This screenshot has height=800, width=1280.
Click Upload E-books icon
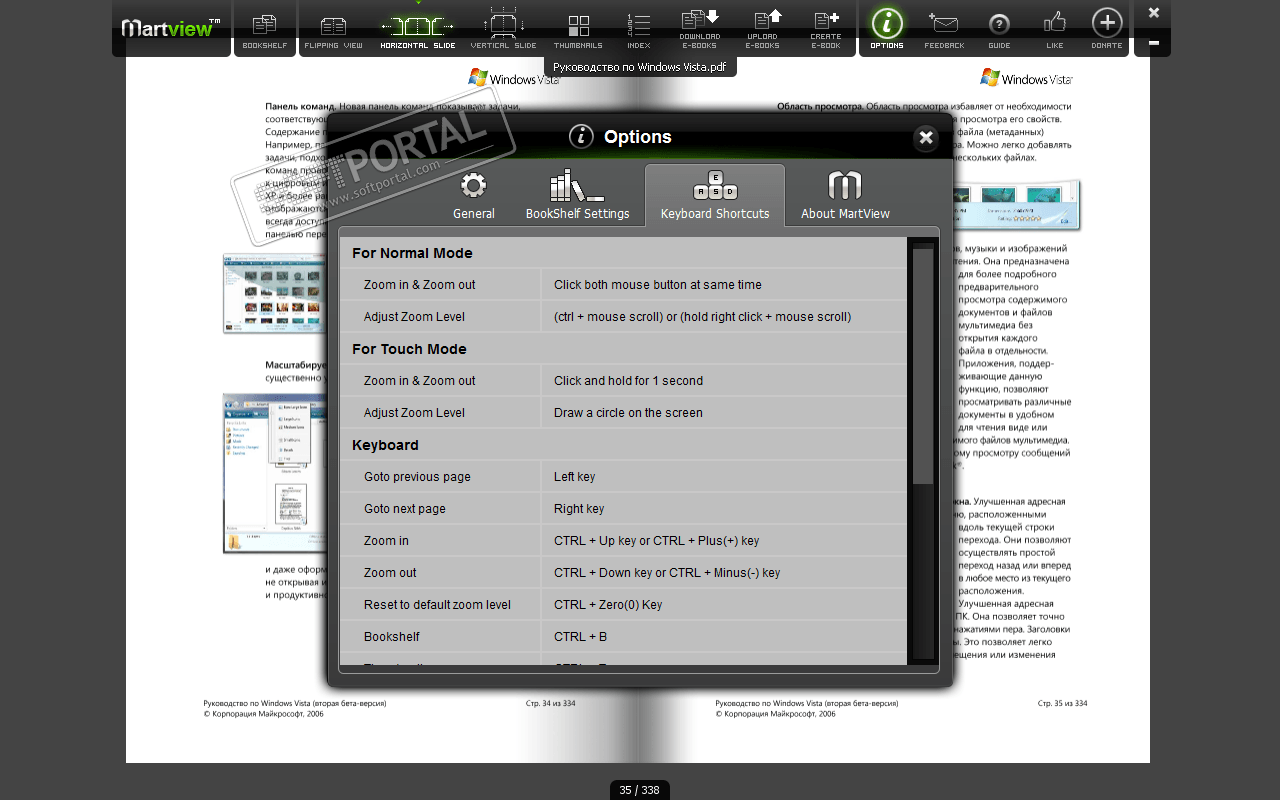[x=763, y=29]
